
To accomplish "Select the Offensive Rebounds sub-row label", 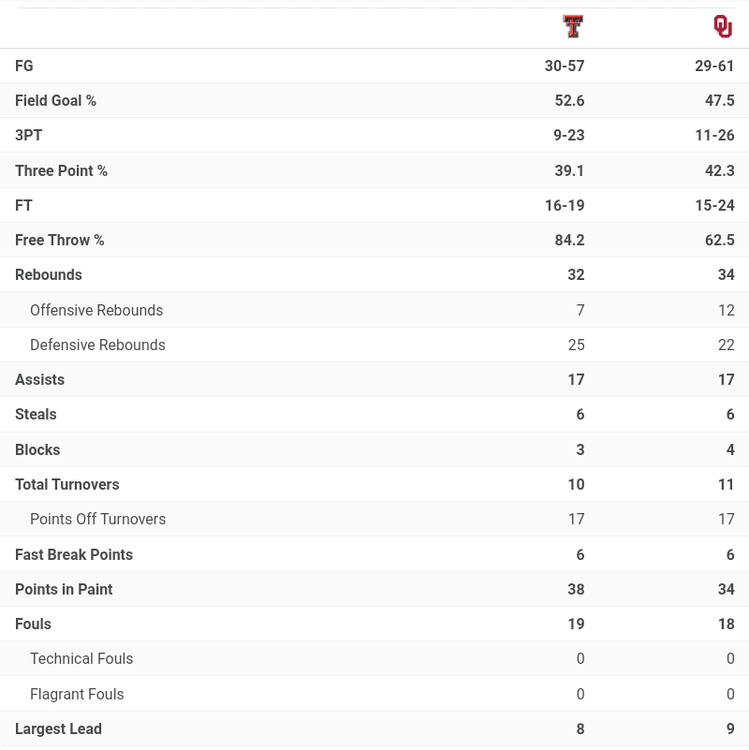I will click(96, 310).
